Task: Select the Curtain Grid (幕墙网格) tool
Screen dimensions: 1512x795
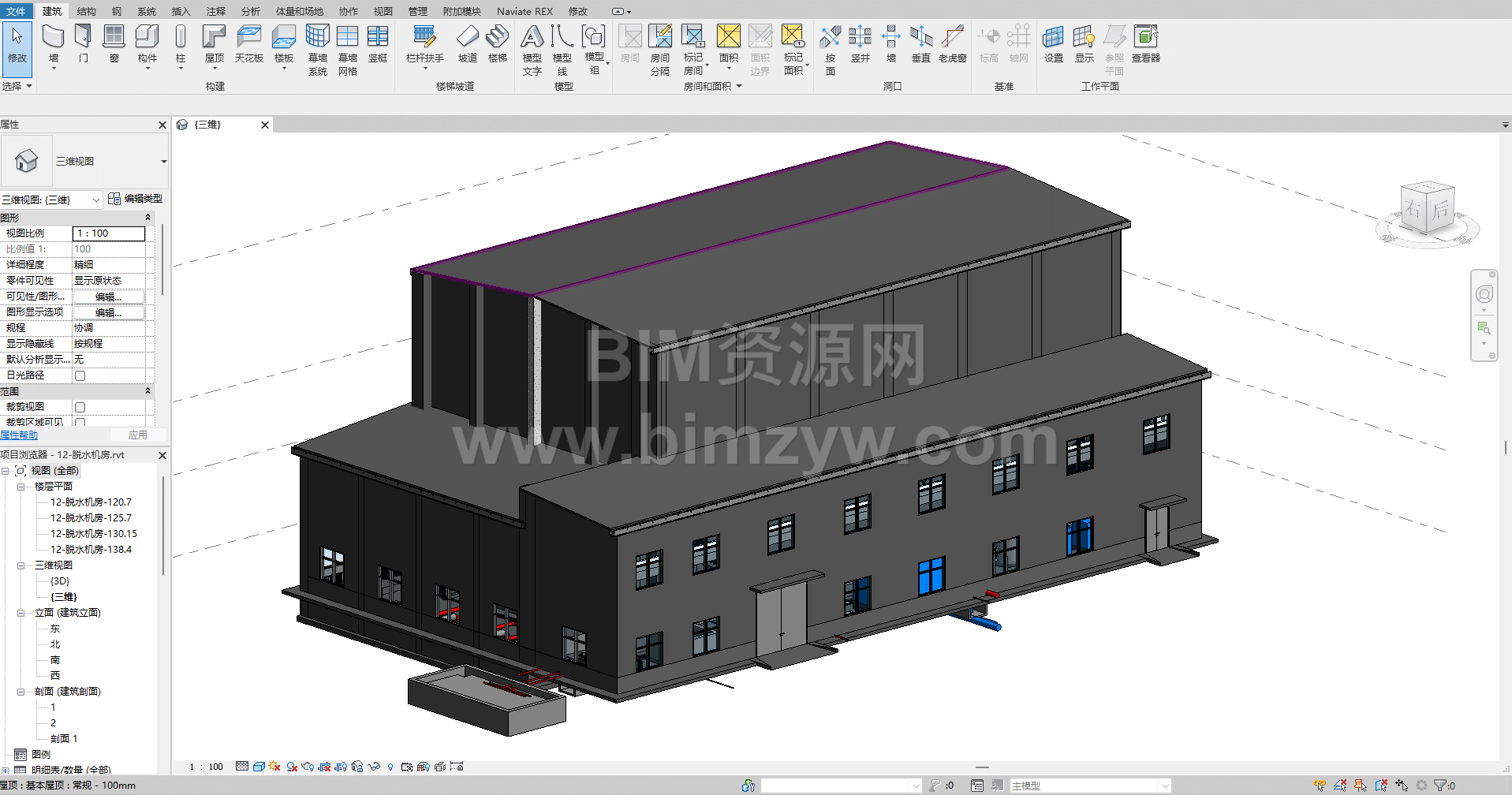Action: tap(348, 50)
